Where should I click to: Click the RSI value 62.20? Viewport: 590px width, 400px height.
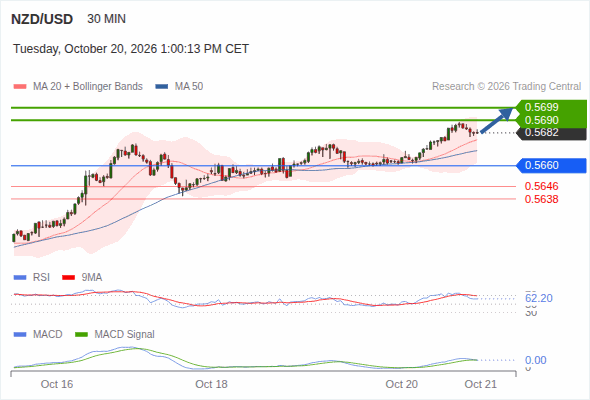[x=539, y=298]
